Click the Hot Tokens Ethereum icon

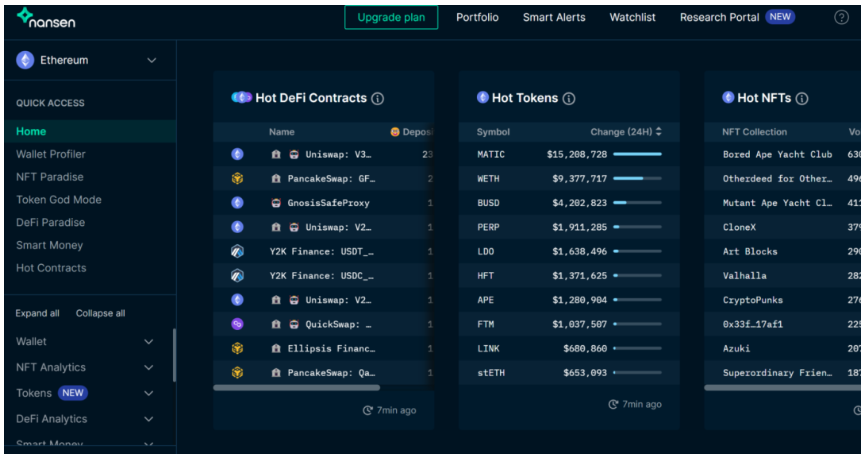click(x=483, y=97)
